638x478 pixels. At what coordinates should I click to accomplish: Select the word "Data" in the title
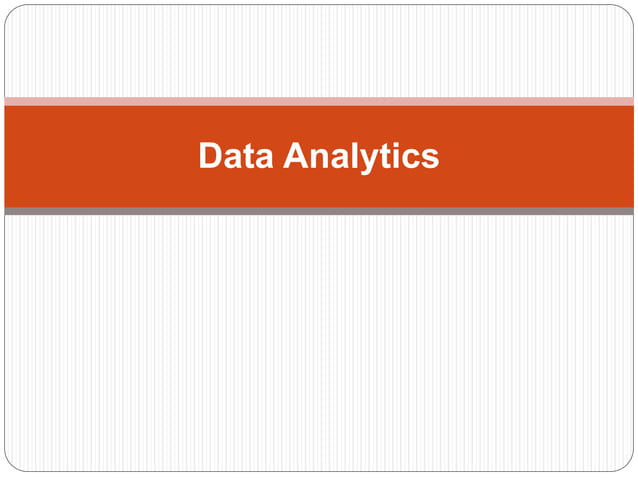click(x=236, y=155)
